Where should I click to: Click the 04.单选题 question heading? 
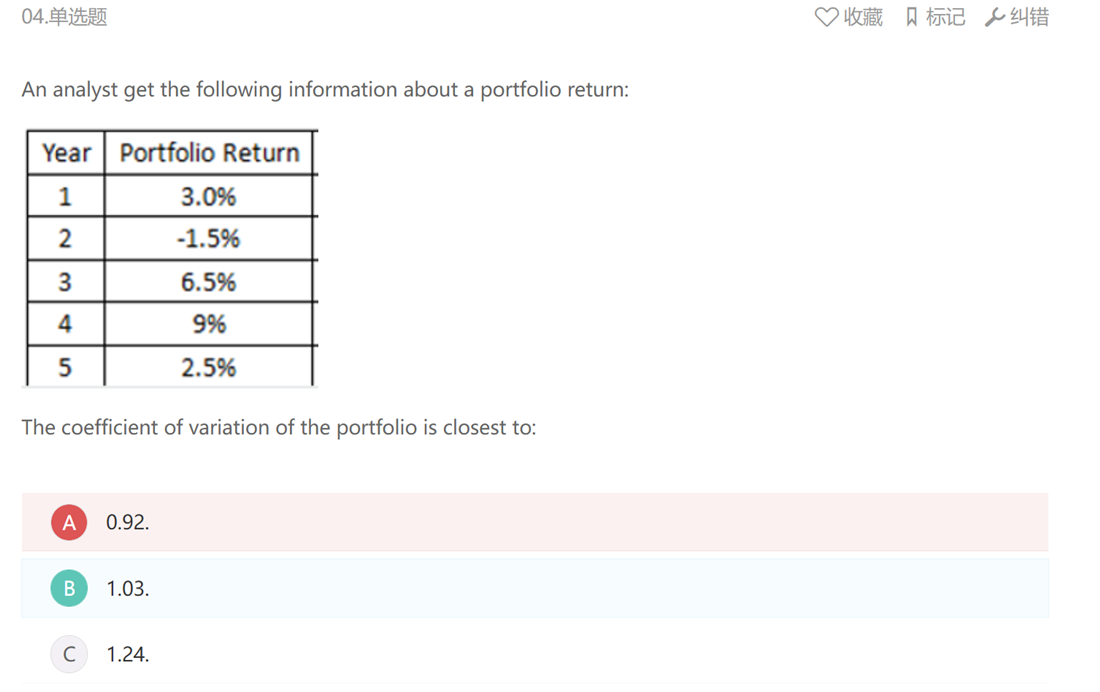pyautogui.click(x=65, y=17)
